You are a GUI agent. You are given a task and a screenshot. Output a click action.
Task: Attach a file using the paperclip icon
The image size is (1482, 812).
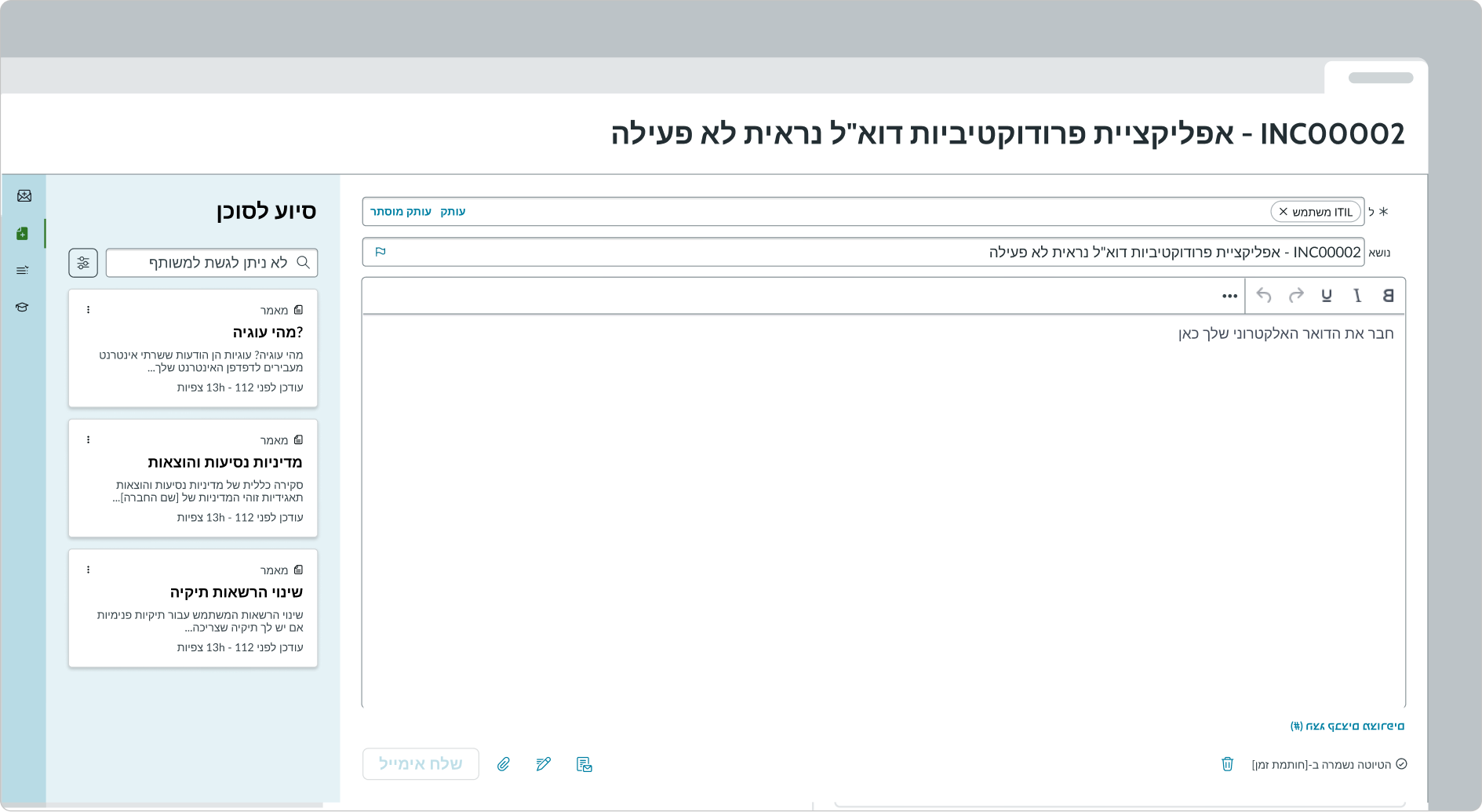(x=504, y=763)
